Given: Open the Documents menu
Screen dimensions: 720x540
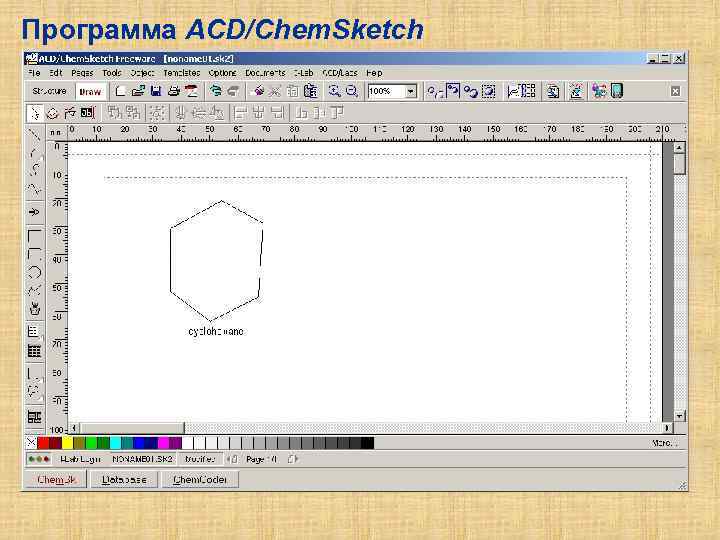Looking at the screenshot, I should [x=265, y=73].
